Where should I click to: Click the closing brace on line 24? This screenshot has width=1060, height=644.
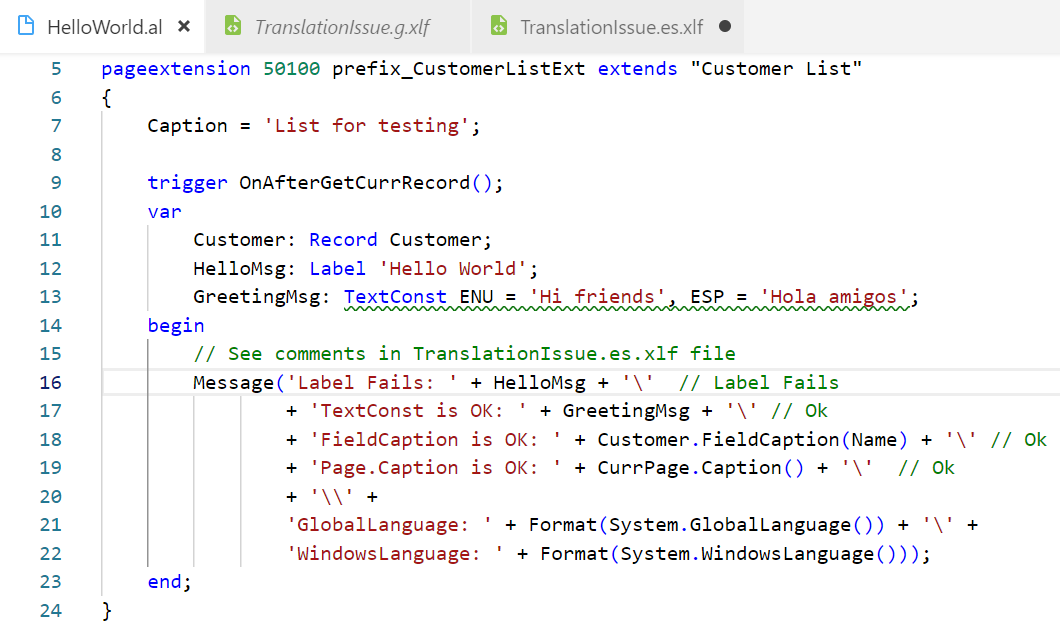tap(107, 611)
